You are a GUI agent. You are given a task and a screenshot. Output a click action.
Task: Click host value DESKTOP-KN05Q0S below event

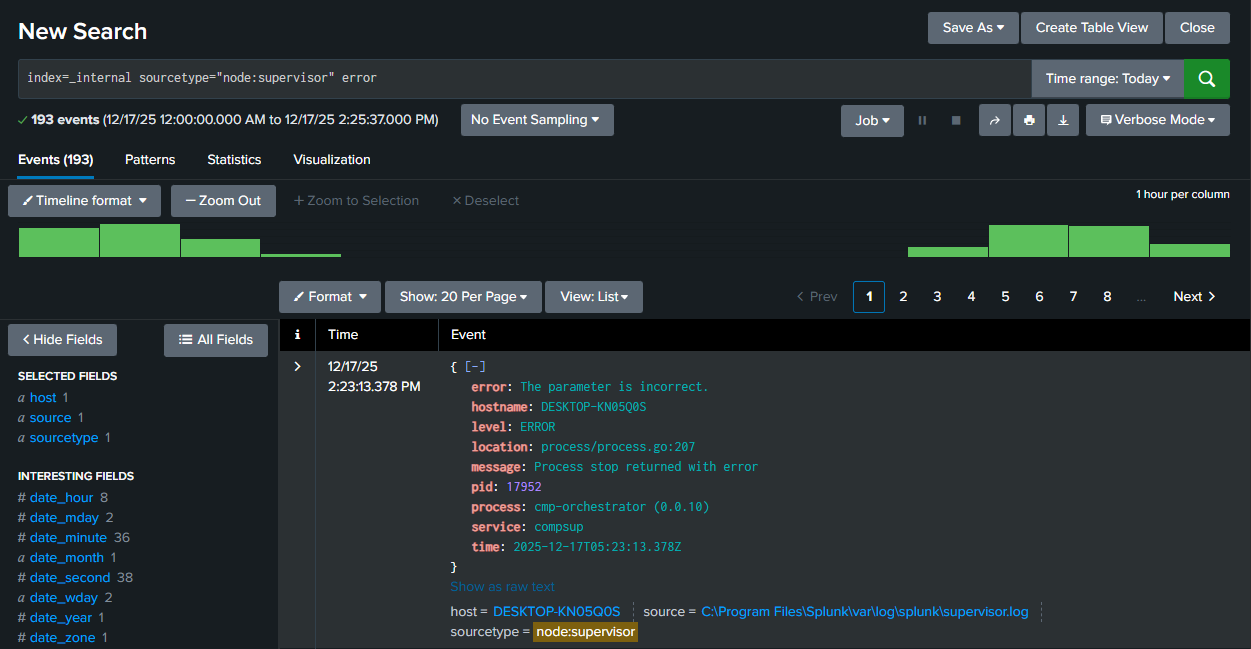556,612
